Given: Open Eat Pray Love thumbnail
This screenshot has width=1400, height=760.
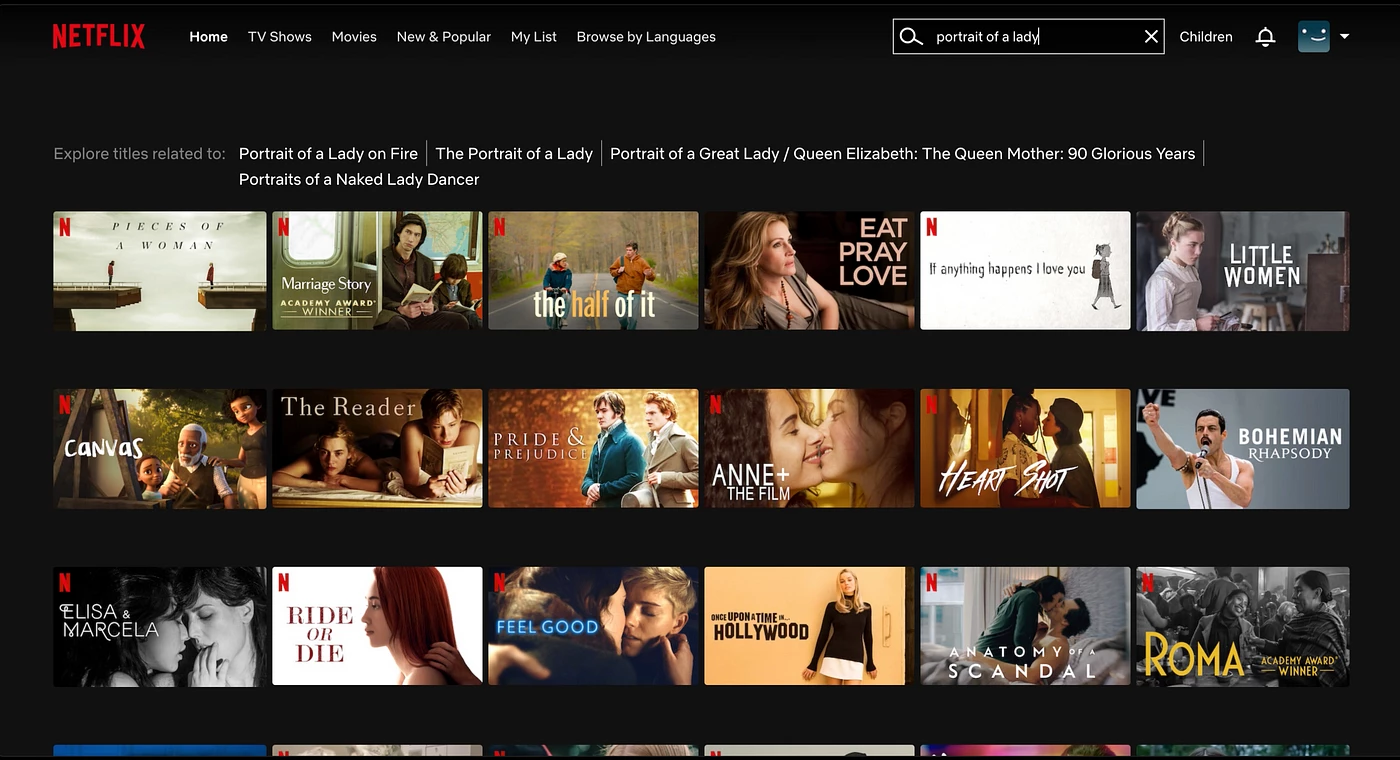Looking at the screenshot, I should pyautogui.click(x=809, y=270).
